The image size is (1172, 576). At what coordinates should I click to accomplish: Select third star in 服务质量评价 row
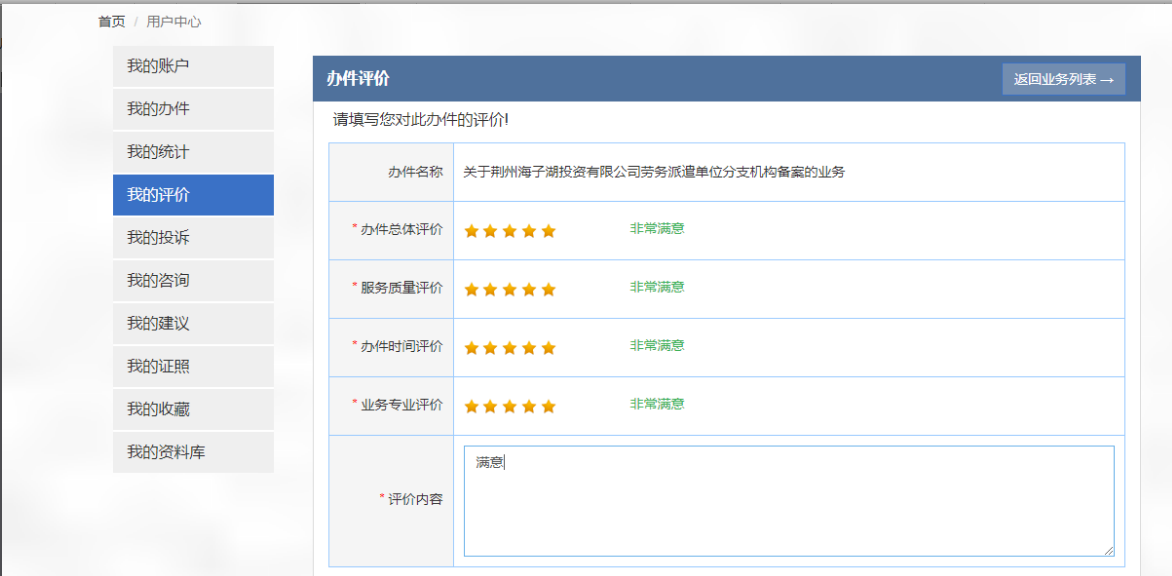coord(510,290)
